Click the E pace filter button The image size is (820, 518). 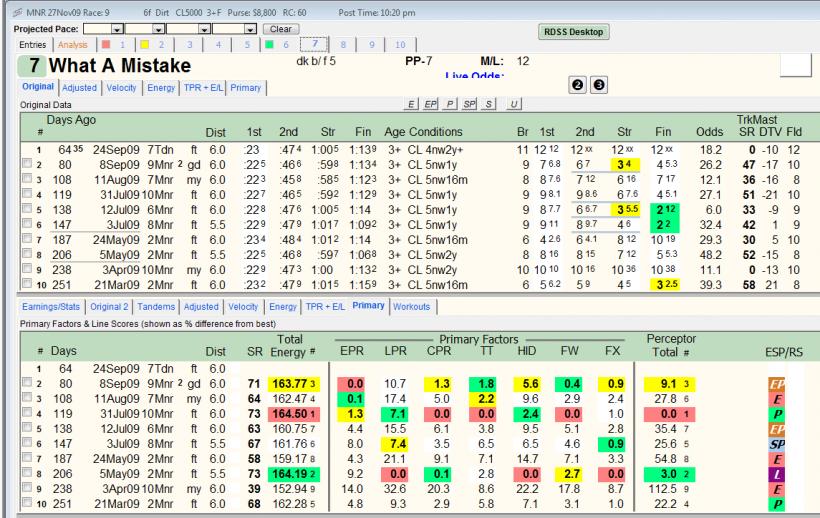pyautogui.click(x=411, y=104)
